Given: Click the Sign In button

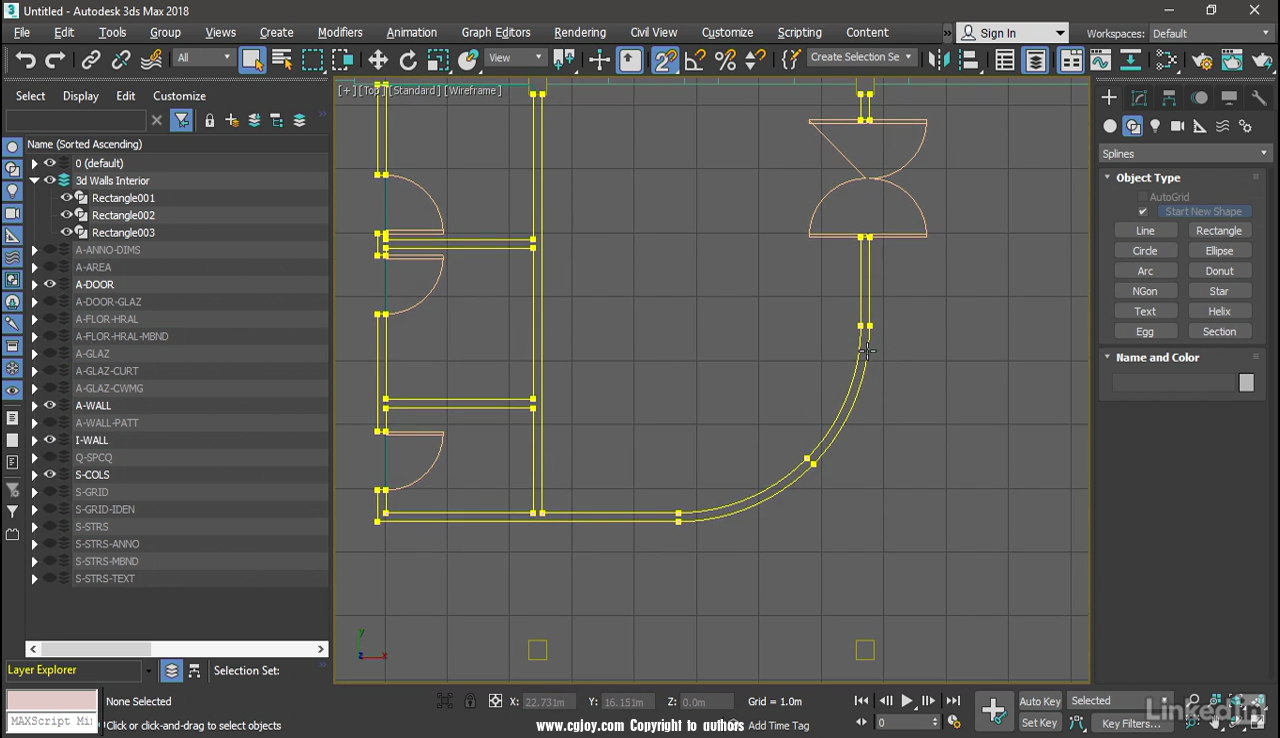Looking at the screenshot, I should click(1012, 33).
